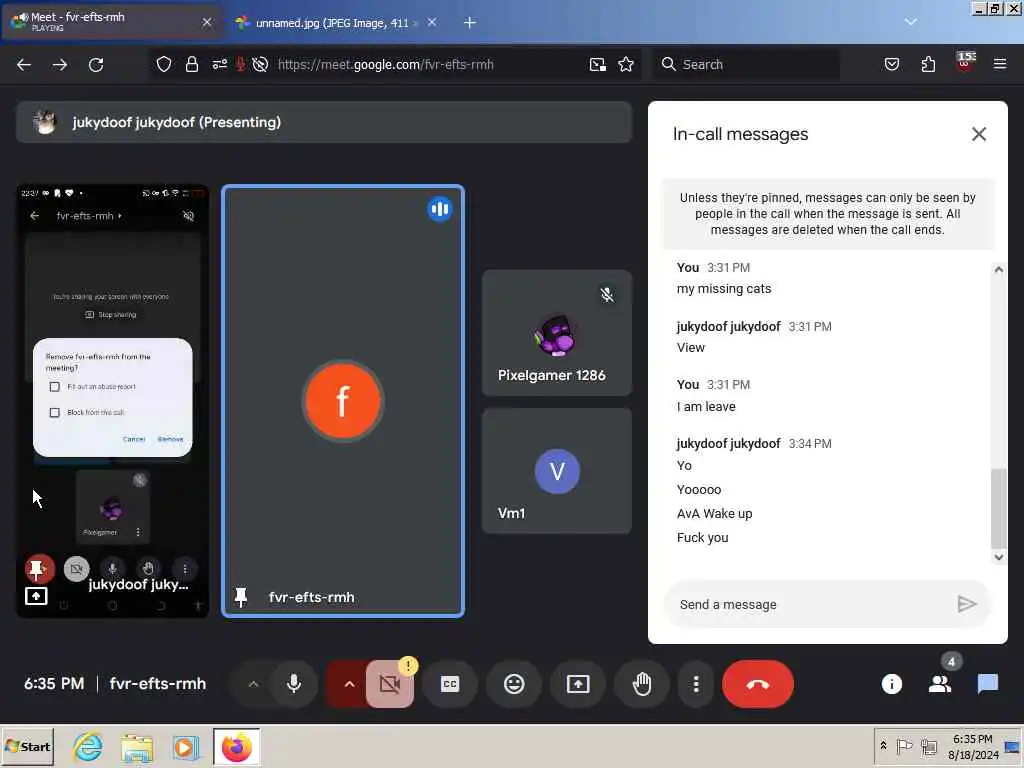Viewport: 1024px width, 768px height.
Task: Show hidden tray icons arrow
Action: 884,745
